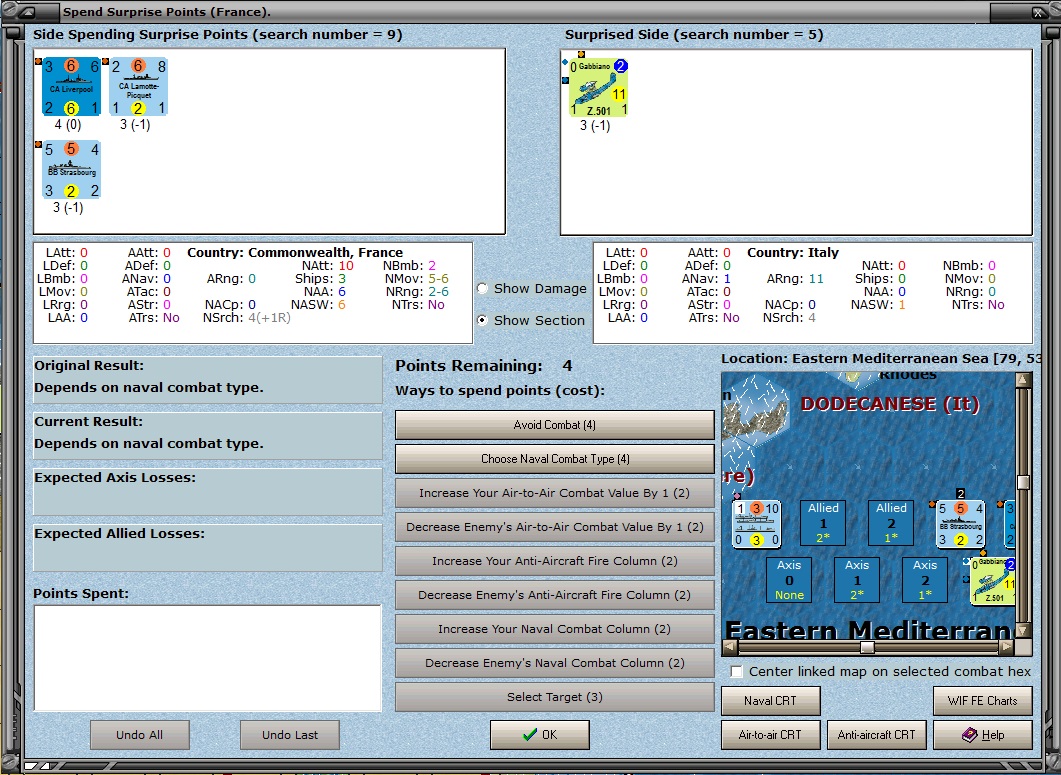This screenshot has height=775, width=1061.
Task: Select the CA Lamotte-Picquet ship counter
Action: coord(139,87)
